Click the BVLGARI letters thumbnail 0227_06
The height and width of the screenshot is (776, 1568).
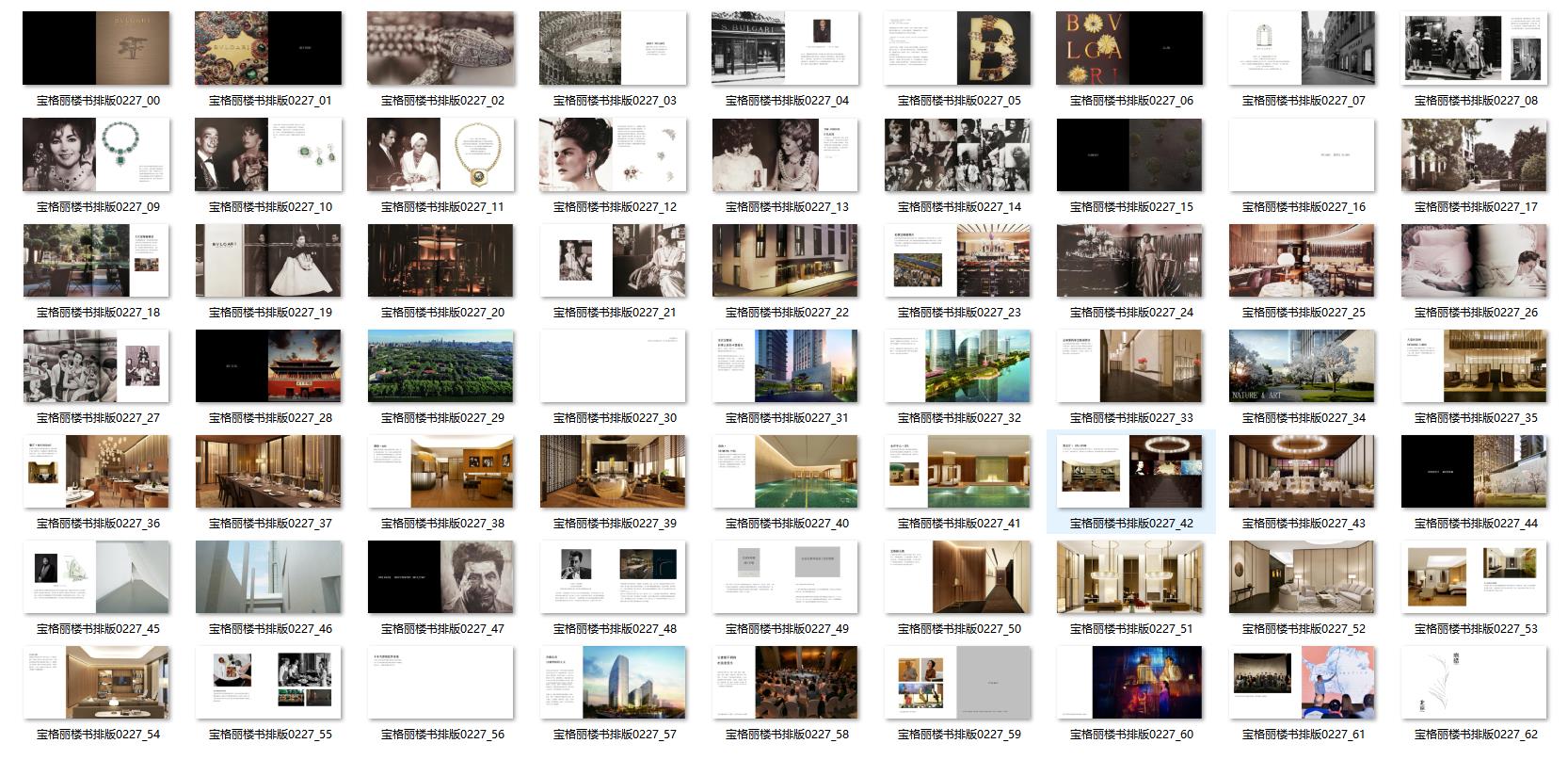pos(1129,48)
